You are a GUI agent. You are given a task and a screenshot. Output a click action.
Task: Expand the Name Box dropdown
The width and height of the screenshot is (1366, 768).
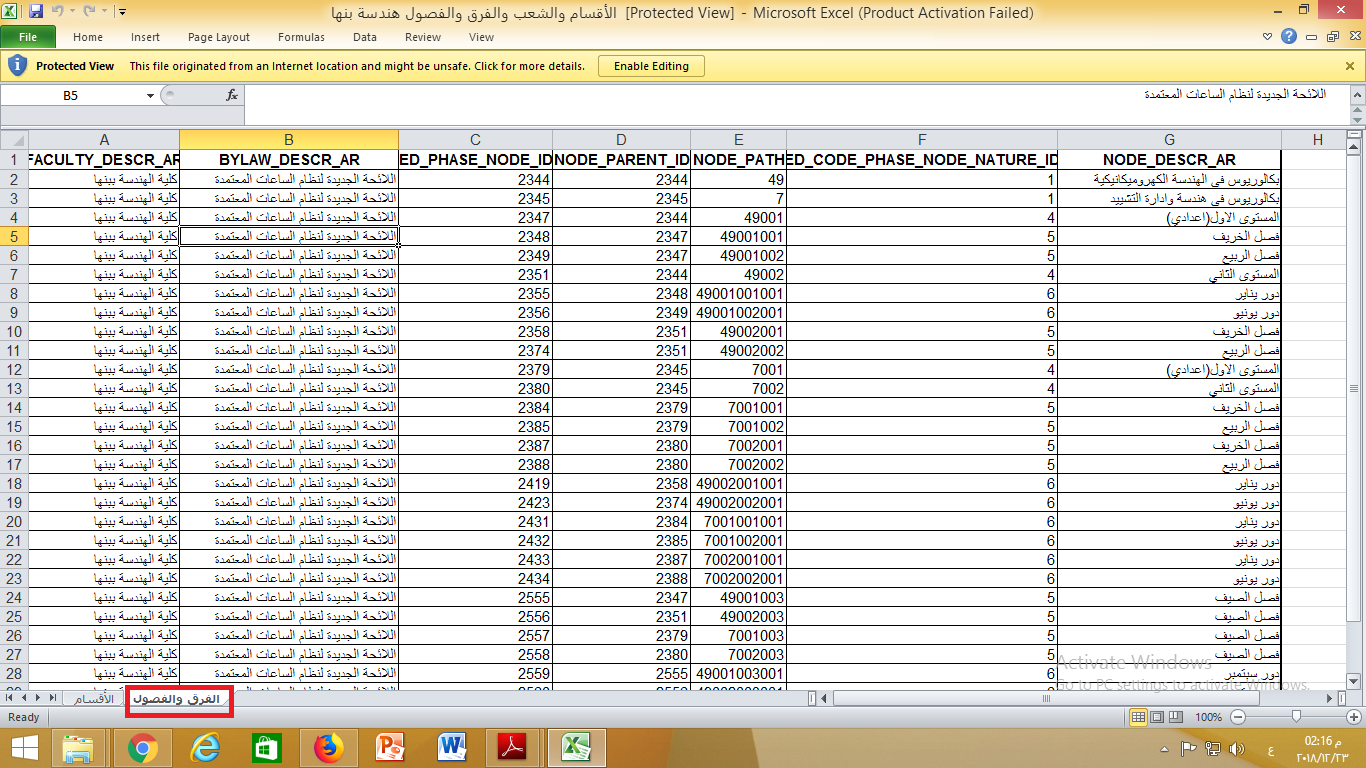[x=150, y=96]
